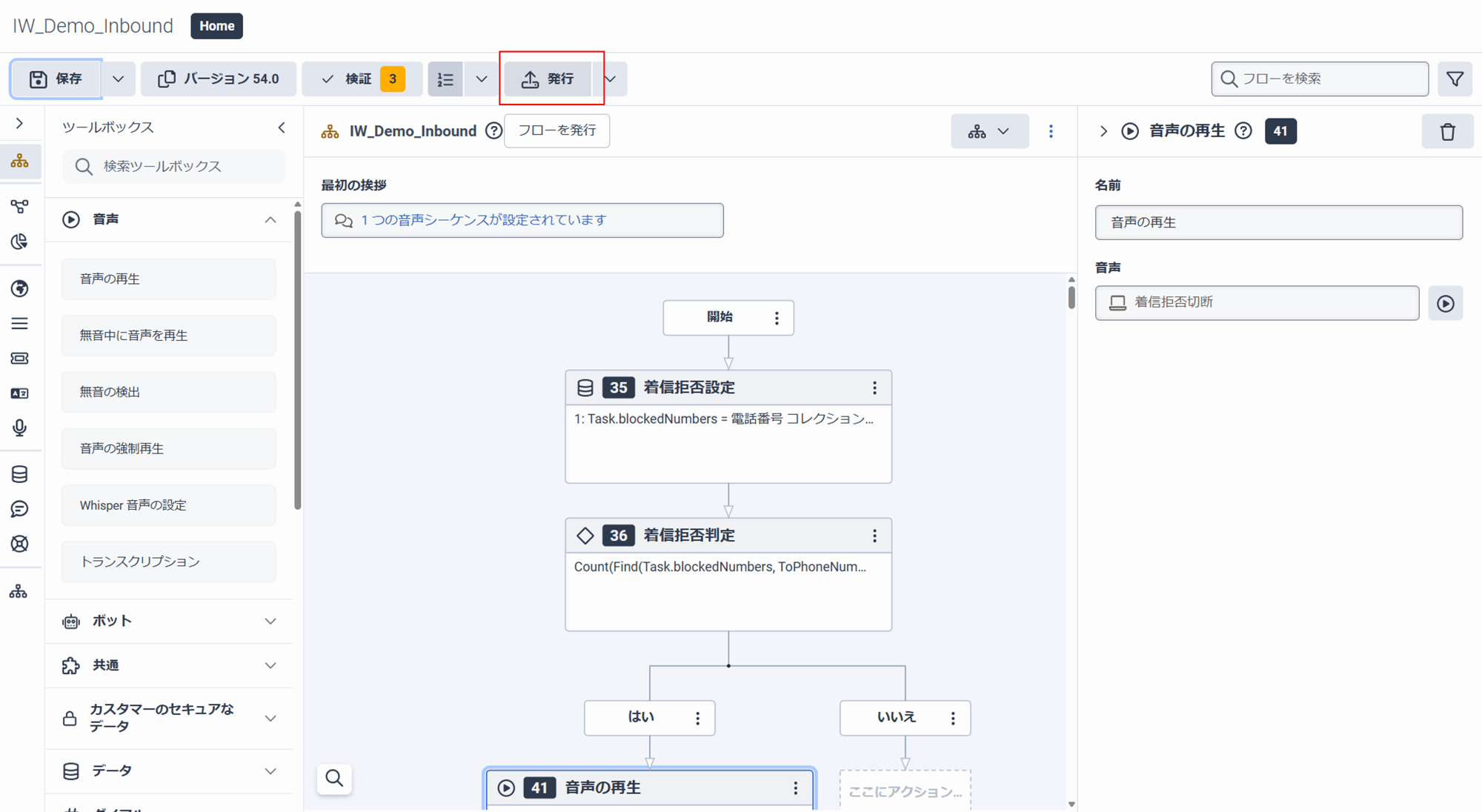The width and height of the screenshot is (1482, 812).
Task: Click the database sidebar icon
Action: click(20, 474)
